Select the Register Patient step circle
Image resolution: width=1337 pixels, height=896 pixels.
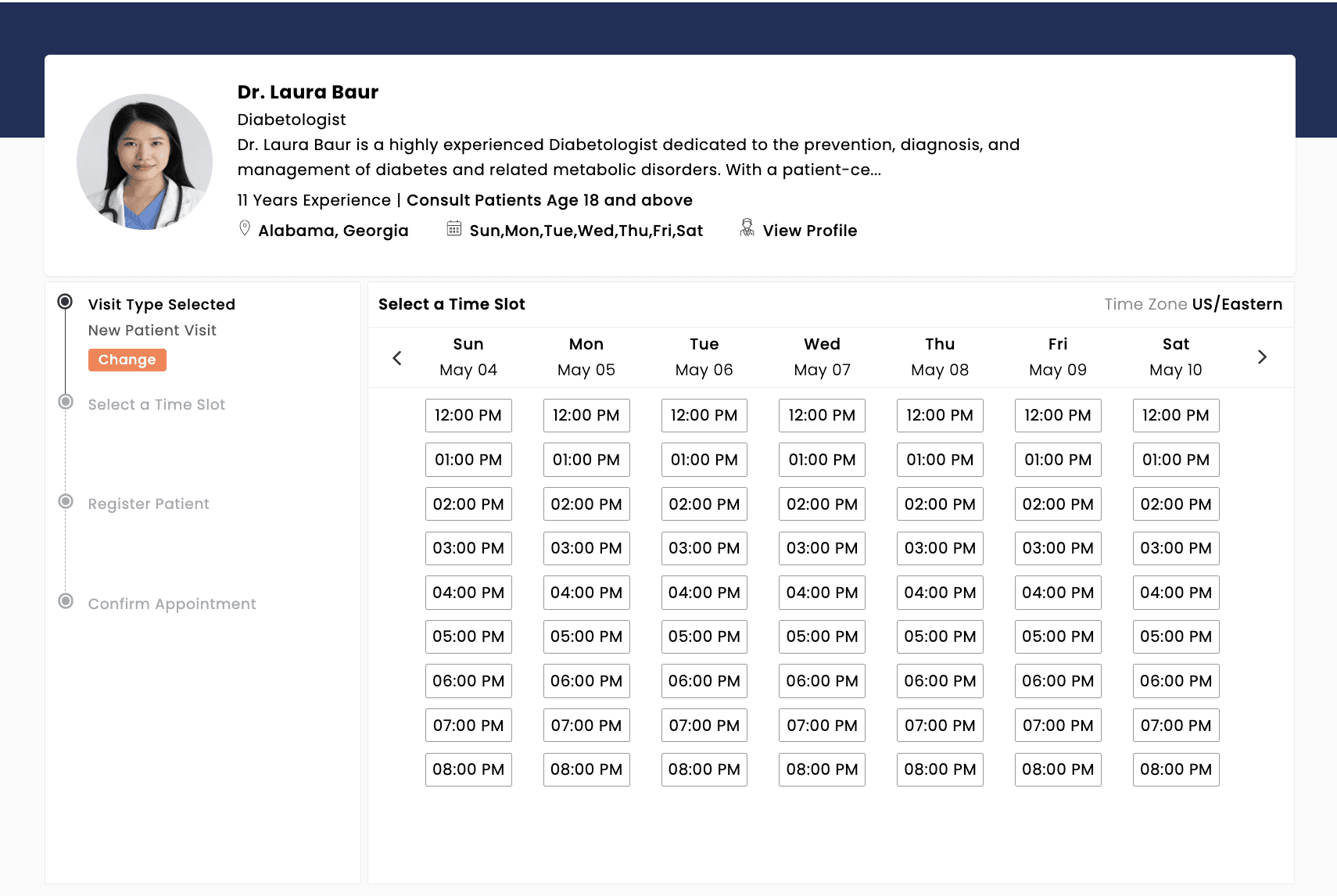click(66, 503)
